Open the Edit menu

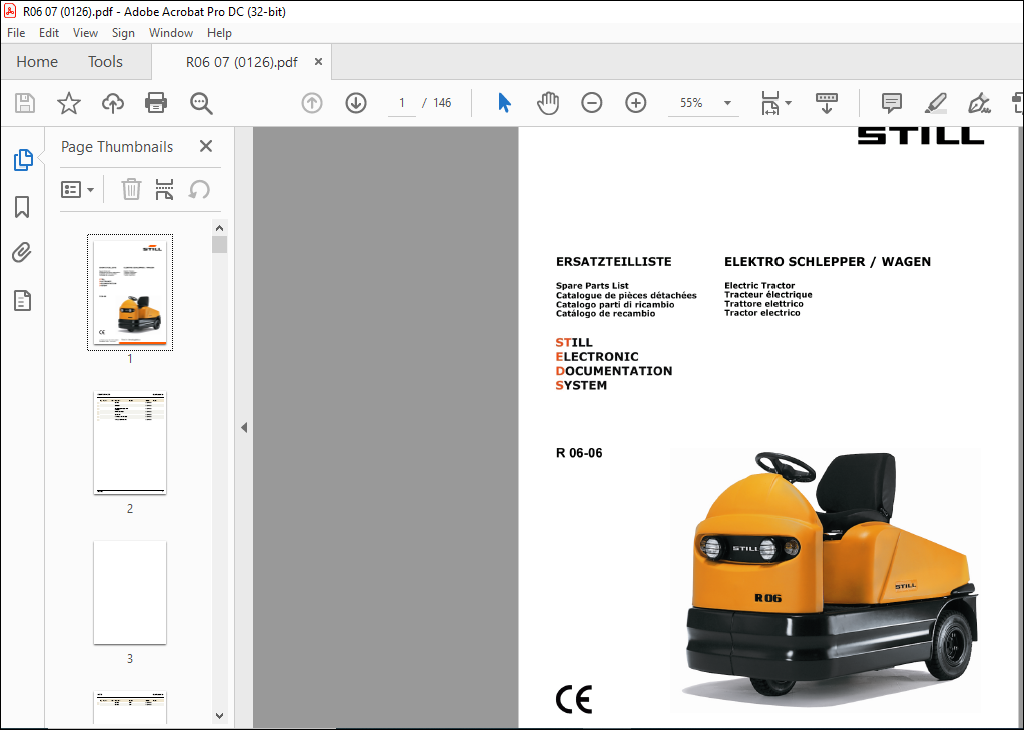(49, 33)
